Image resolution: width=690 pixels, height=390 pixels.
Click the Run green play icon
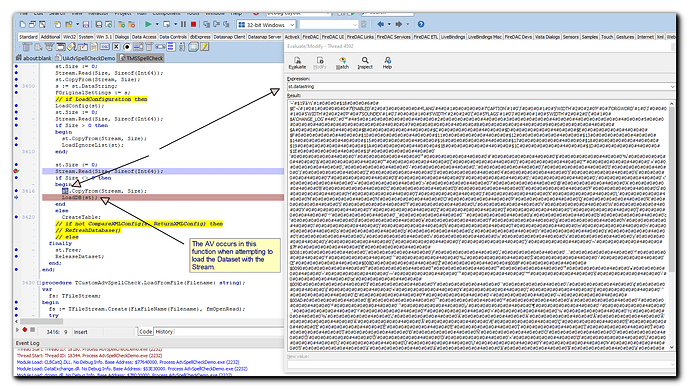coord(148,24)
